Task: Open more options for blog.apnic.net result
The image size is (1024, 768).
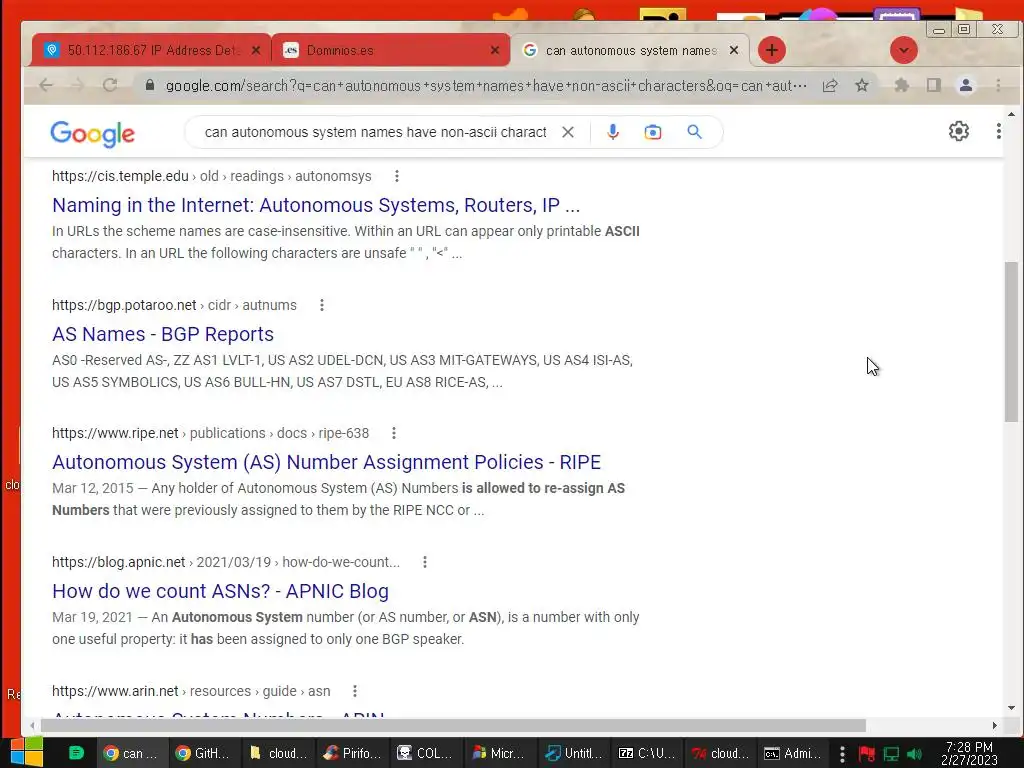Action: 425,562
